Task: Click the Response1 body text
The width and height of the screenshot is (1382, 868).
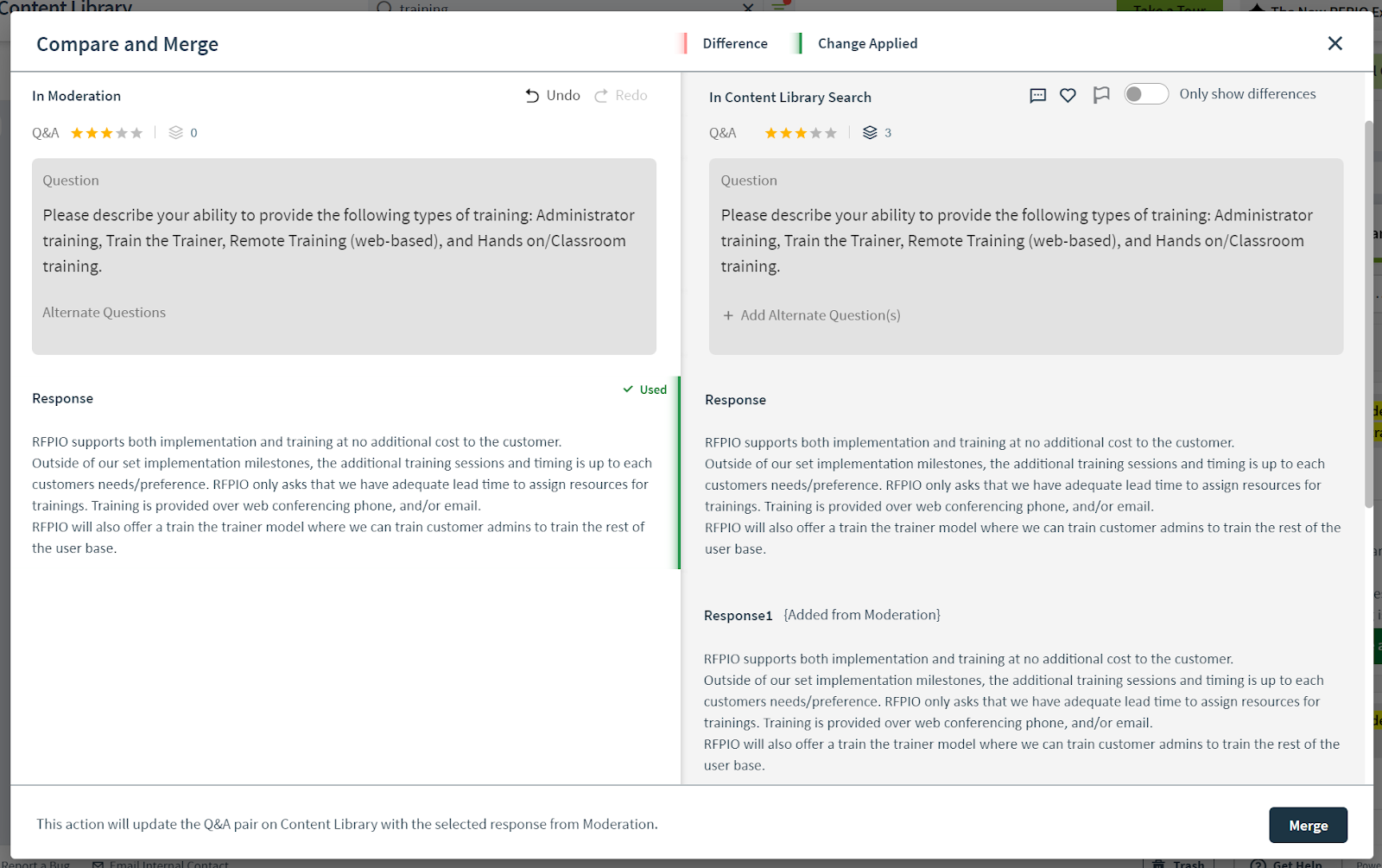Action: tap(1022, 713)
